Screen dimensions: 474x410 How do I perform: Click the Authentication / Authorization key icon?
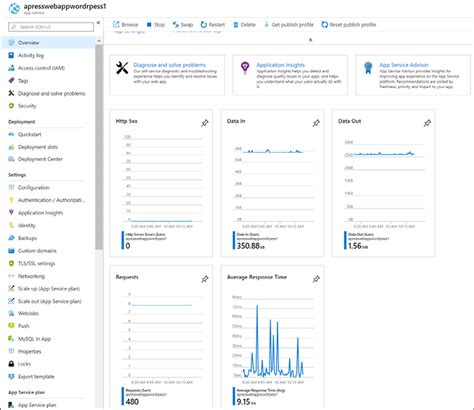11,200
